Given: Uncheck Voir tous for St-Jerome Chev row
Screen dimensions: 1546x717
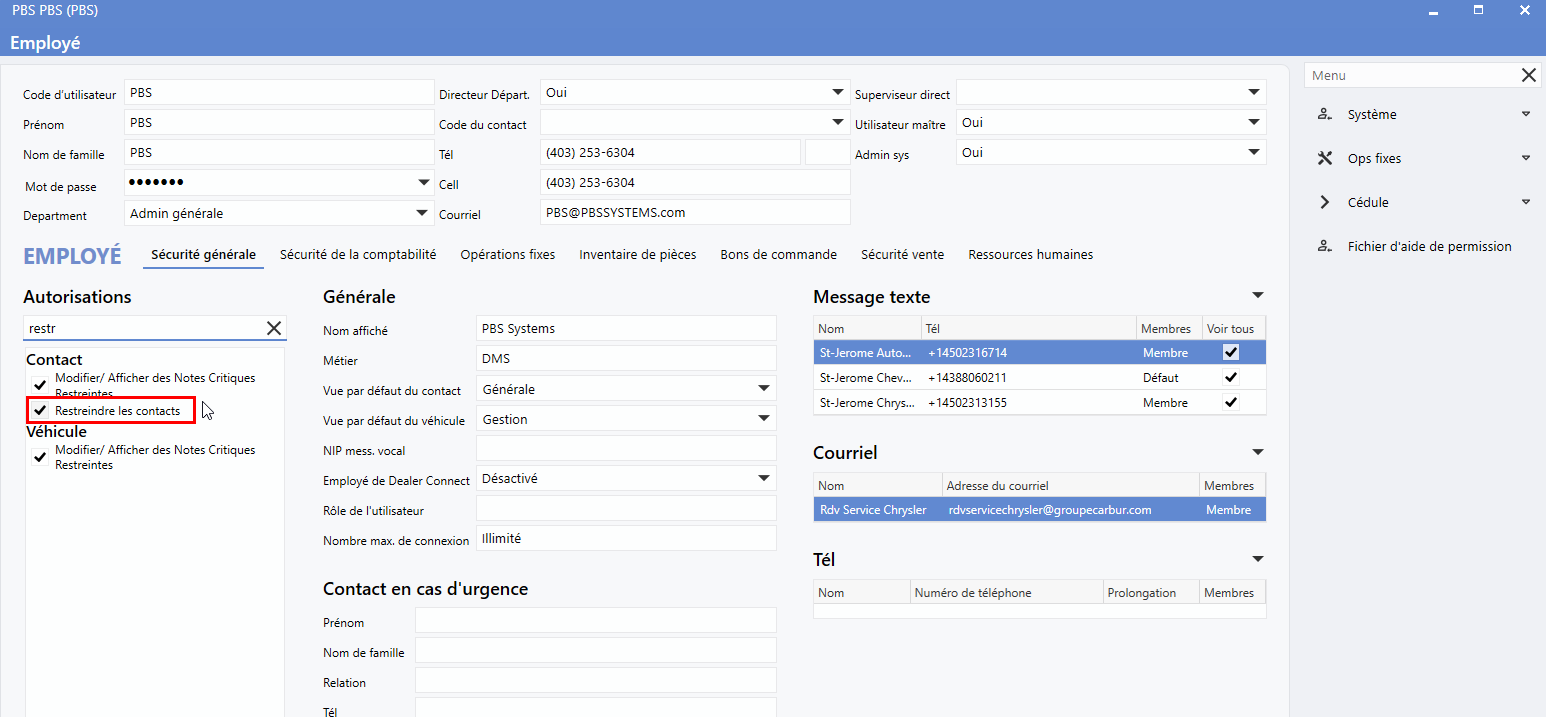Looking at the screenshot, I should click(1231, 378).
